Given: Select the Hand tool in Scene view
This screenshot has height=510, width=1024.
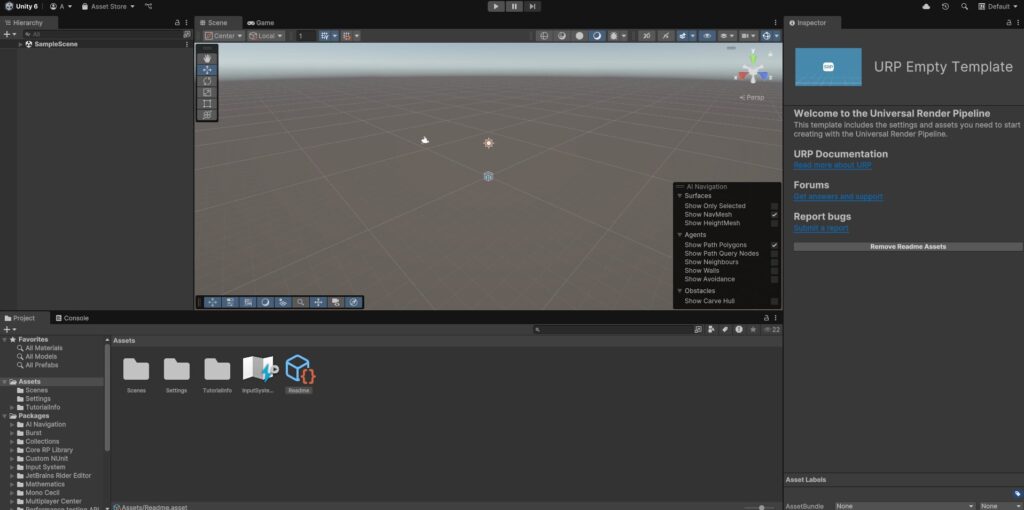Looking at the screenshot, I should 207,58.
